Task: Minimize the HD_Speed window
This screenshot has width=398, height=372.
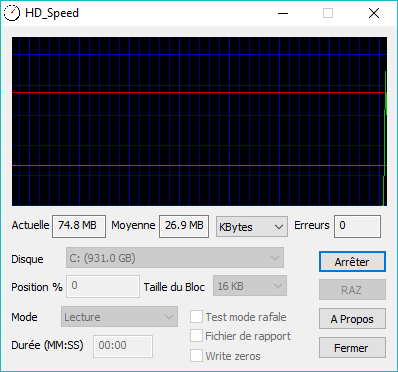Action: click(x=283, y=13)
